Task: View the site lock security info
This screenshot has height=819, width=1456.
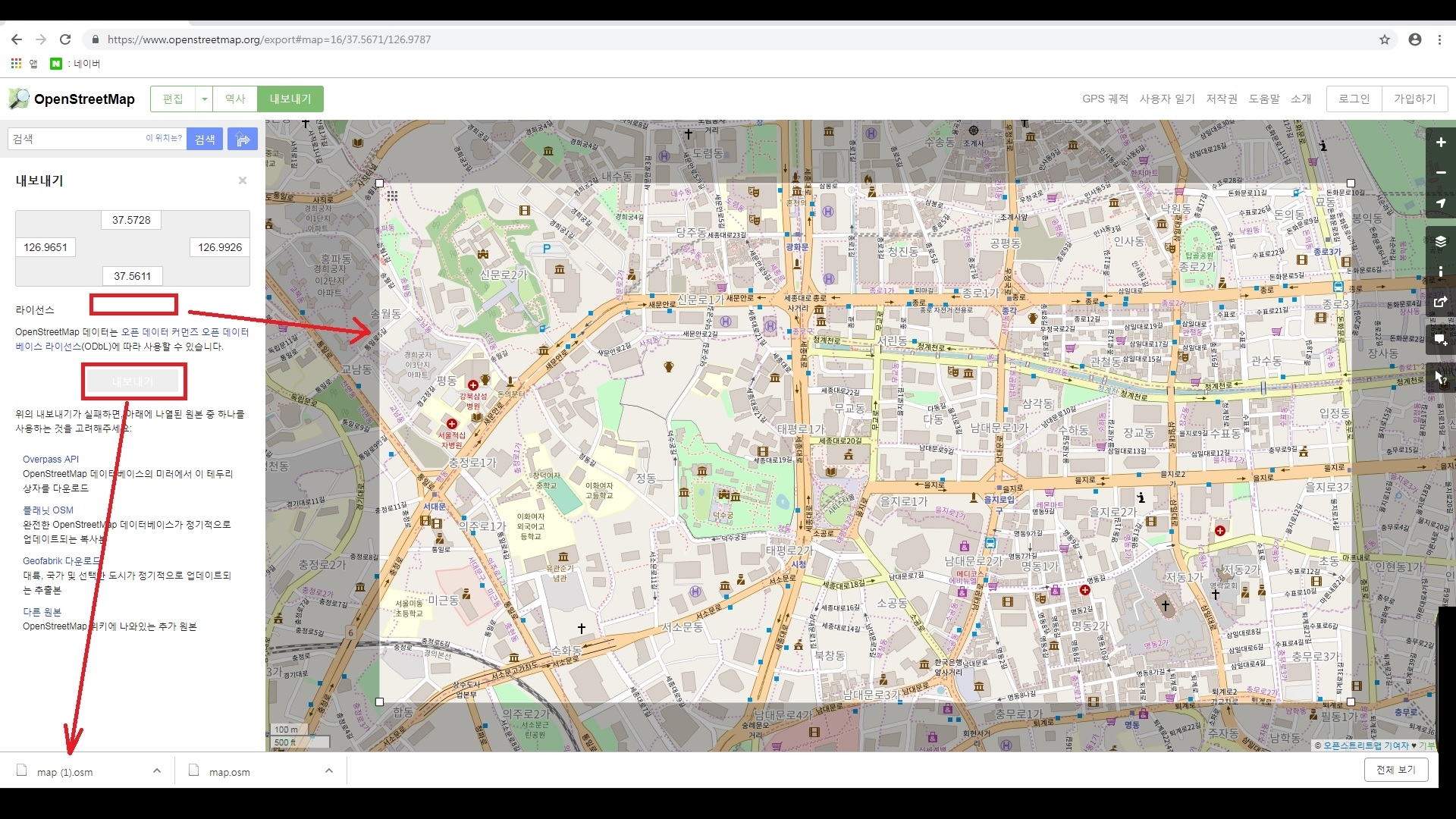Action: pyautogui.click(x=95, y=39)
